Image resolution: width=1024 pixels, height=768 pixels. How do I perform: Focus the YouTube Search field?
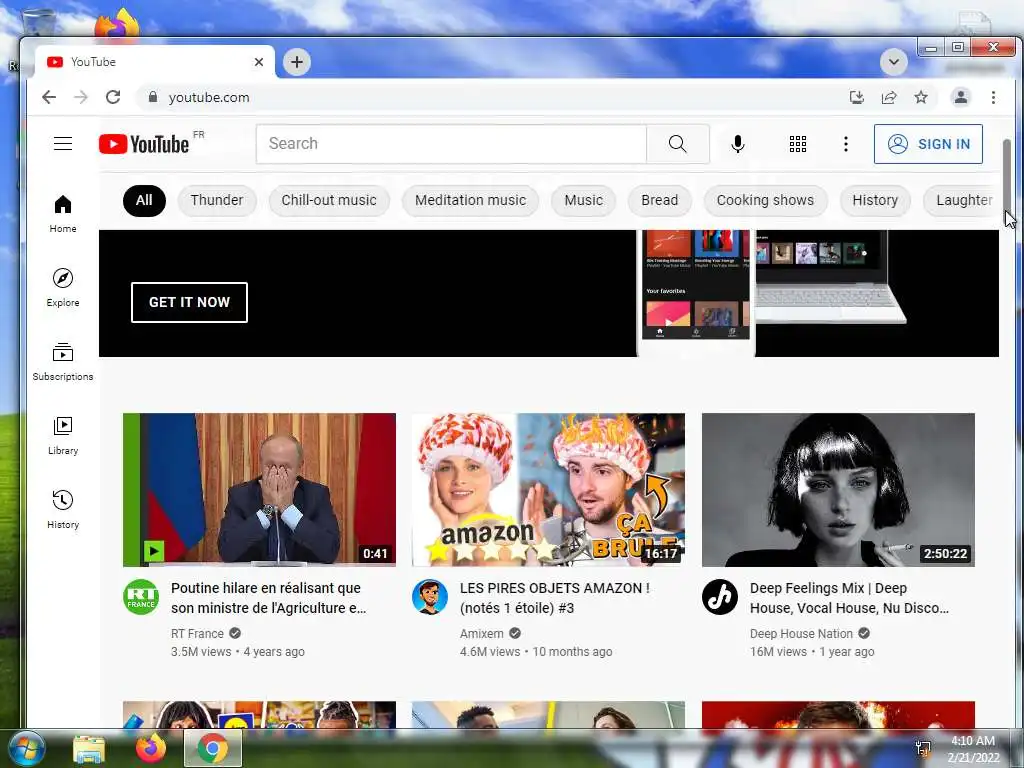(x=451, y=144)
